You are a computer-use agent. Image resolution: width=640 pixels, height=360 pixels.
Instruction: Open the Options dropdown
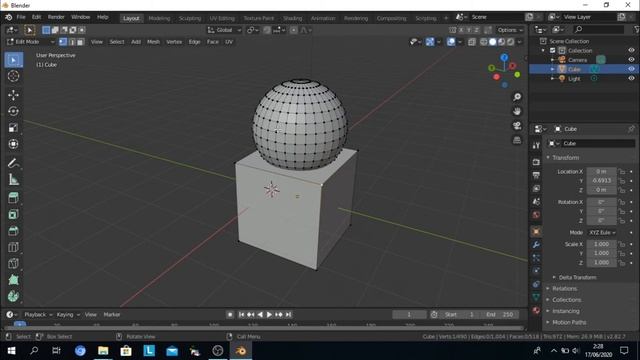pyautogui.click(x=510, y=30)
